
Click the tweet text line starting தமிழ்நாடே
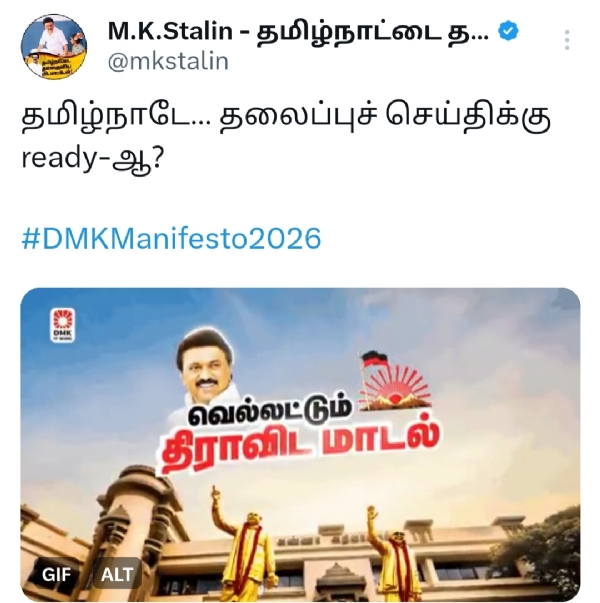click(x=286, y=117)
